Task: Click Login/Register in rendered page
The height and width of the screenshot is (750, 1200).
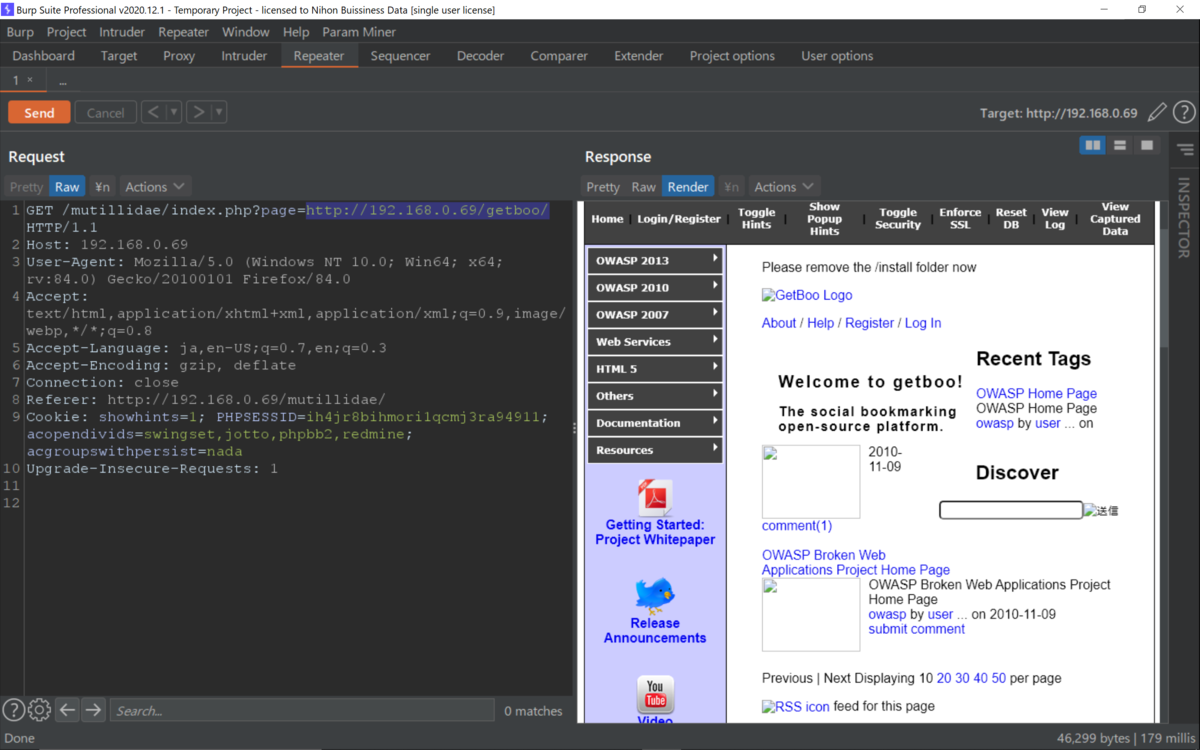Action: click(x=679, y=218)
